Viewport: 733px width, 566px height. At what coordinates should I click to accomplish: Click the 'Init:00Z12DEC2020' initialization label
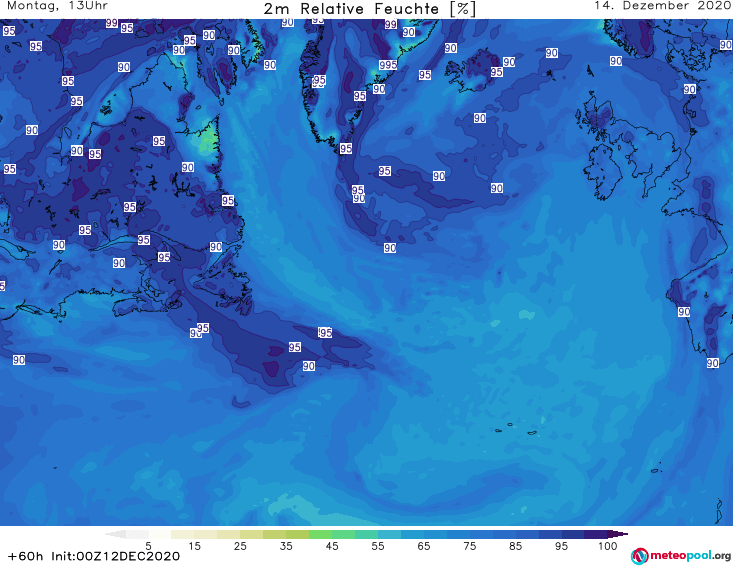pyautogui.click(x=115, y=556)
